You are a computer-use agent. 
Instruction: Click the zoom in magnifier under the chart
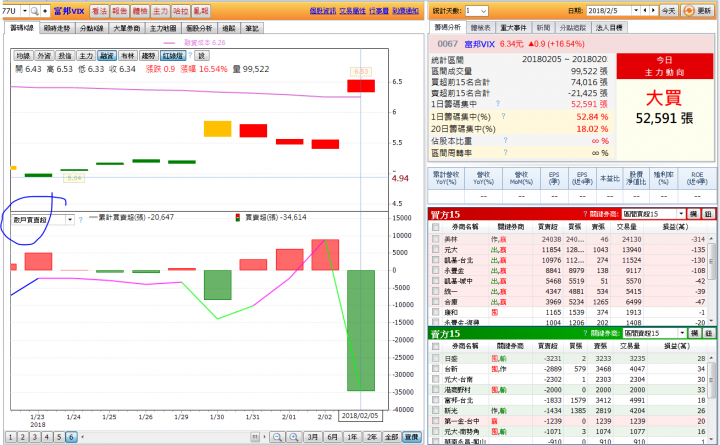click(294, 437)
